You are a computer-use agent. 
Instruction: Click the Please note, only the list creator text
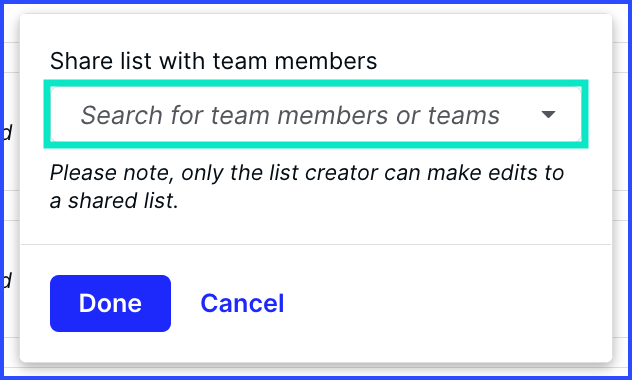[214, 173]
